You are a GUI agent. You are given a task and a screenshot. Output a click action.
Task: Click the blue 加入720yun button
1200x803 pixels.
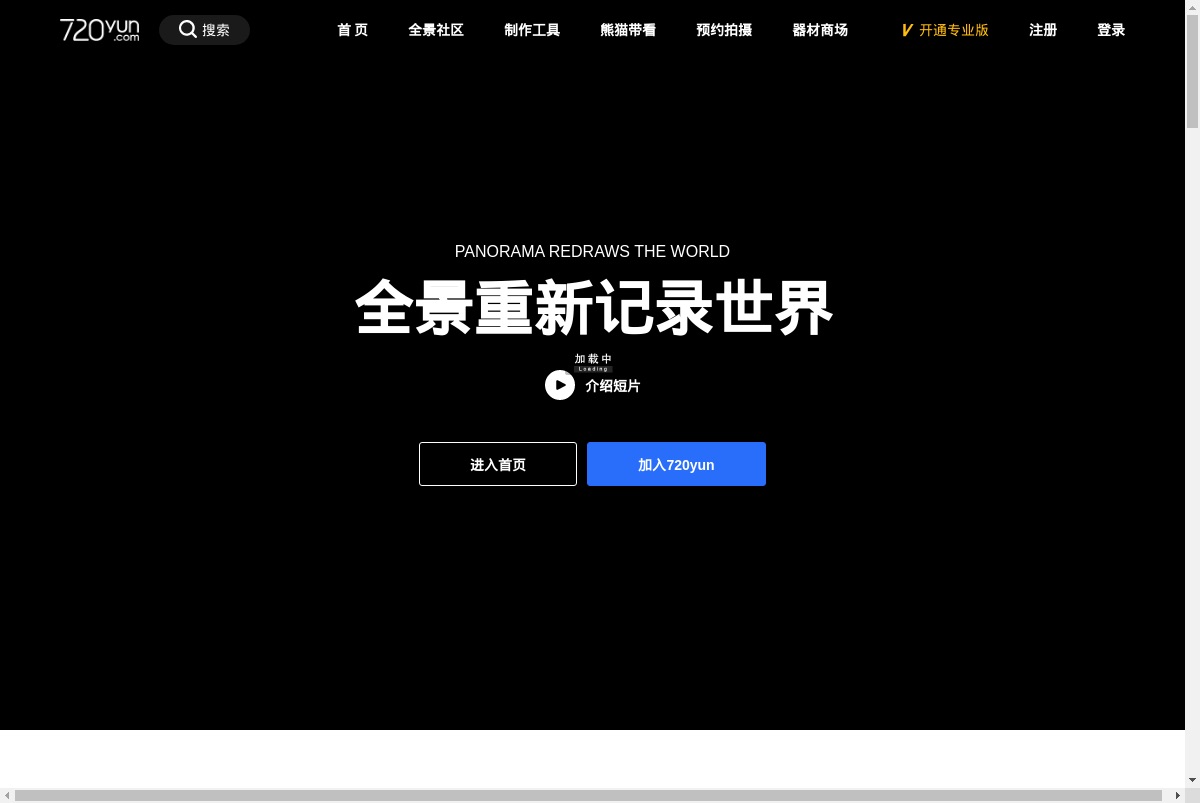tap(676, 464)
